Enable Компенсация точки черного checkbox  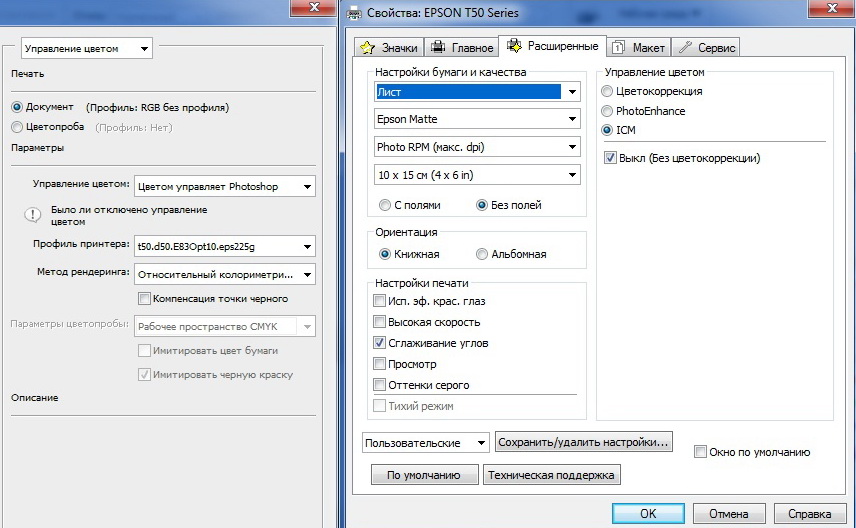(x=144, y=299)
